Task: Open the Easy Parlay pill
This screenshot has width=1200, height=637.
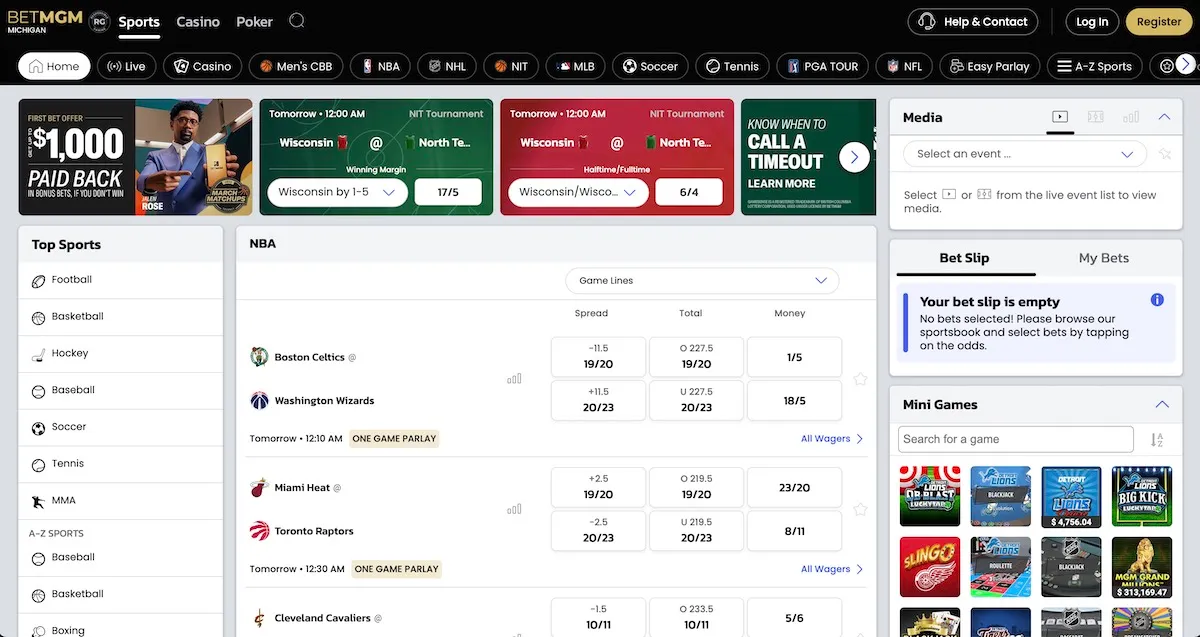Action: pos(989,66)
